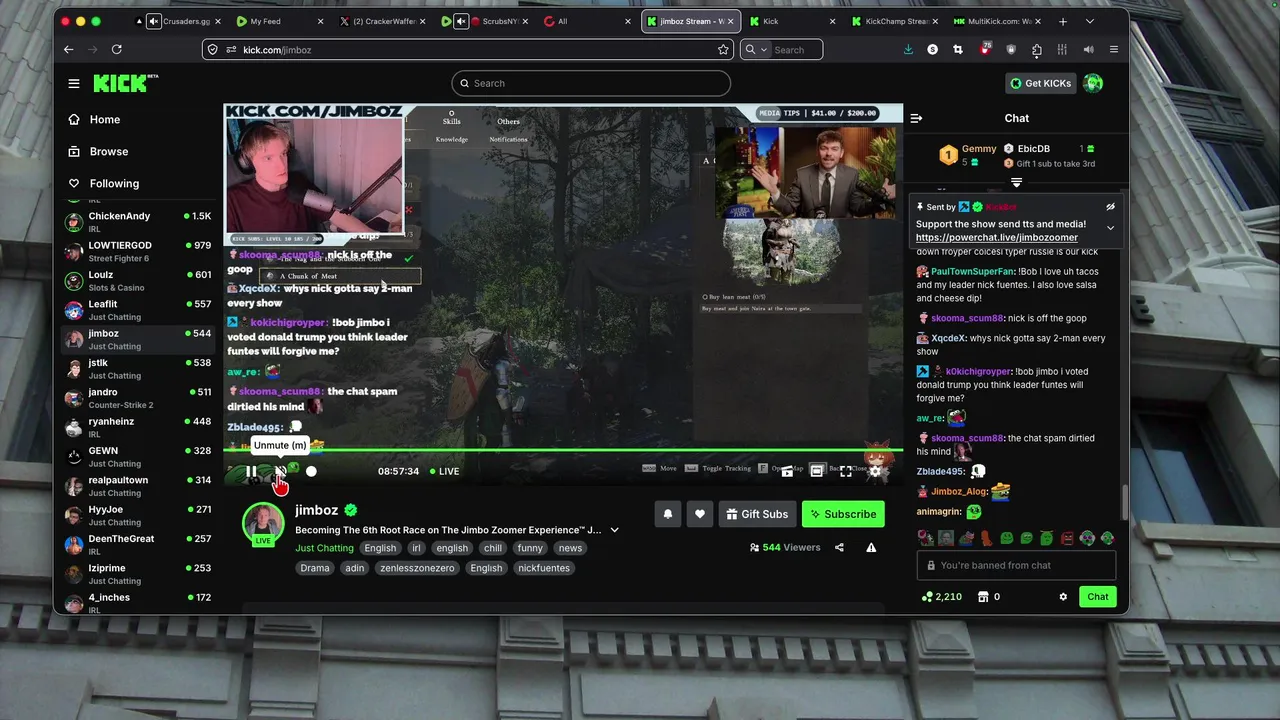
Task: Open the user profile avatar menu
Action: click(x=1093, y=83)
